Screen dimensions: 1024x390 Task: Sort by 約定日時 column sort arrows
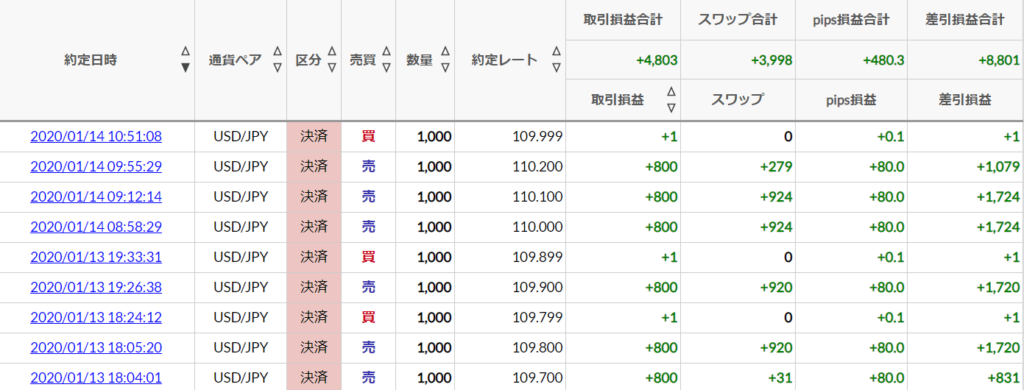click(185, 59)
